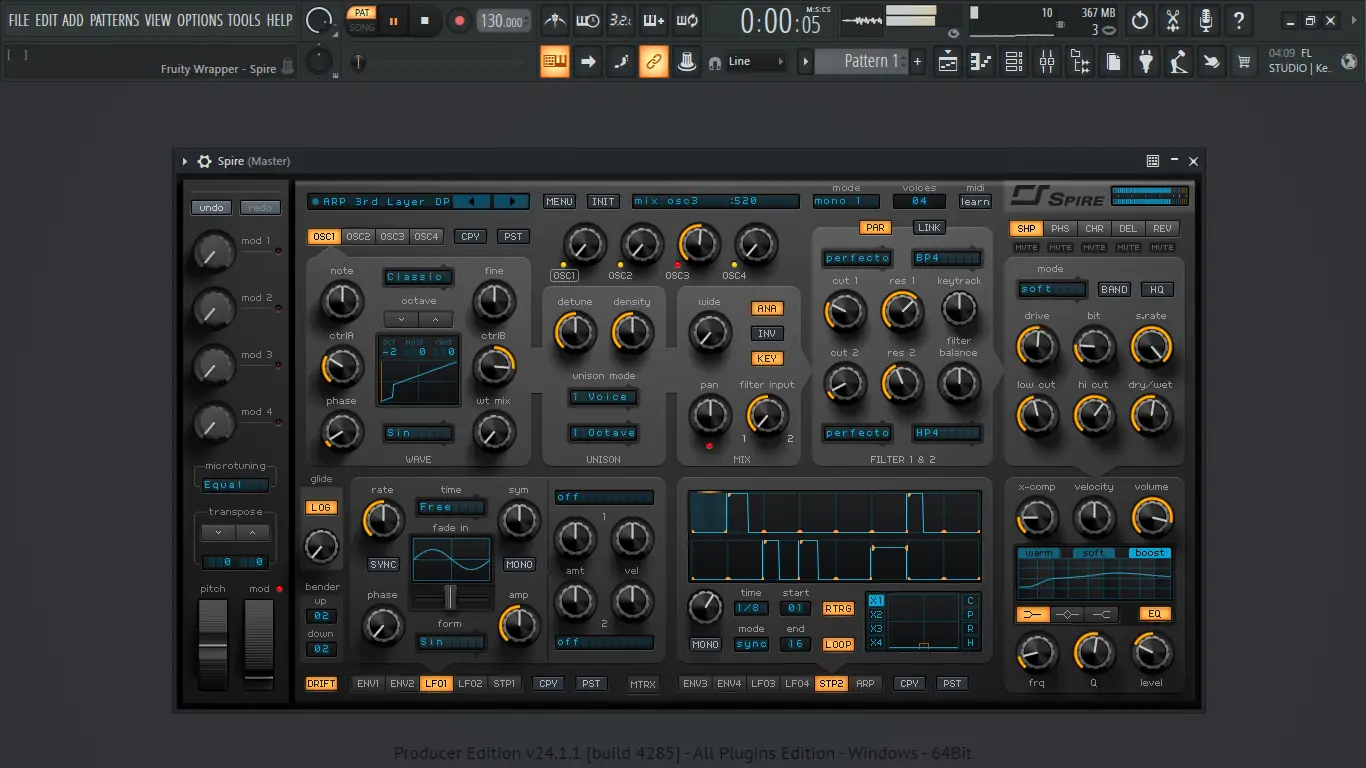
Task: Open the microphone one-click recording icon
Action: click(1206, 20)
